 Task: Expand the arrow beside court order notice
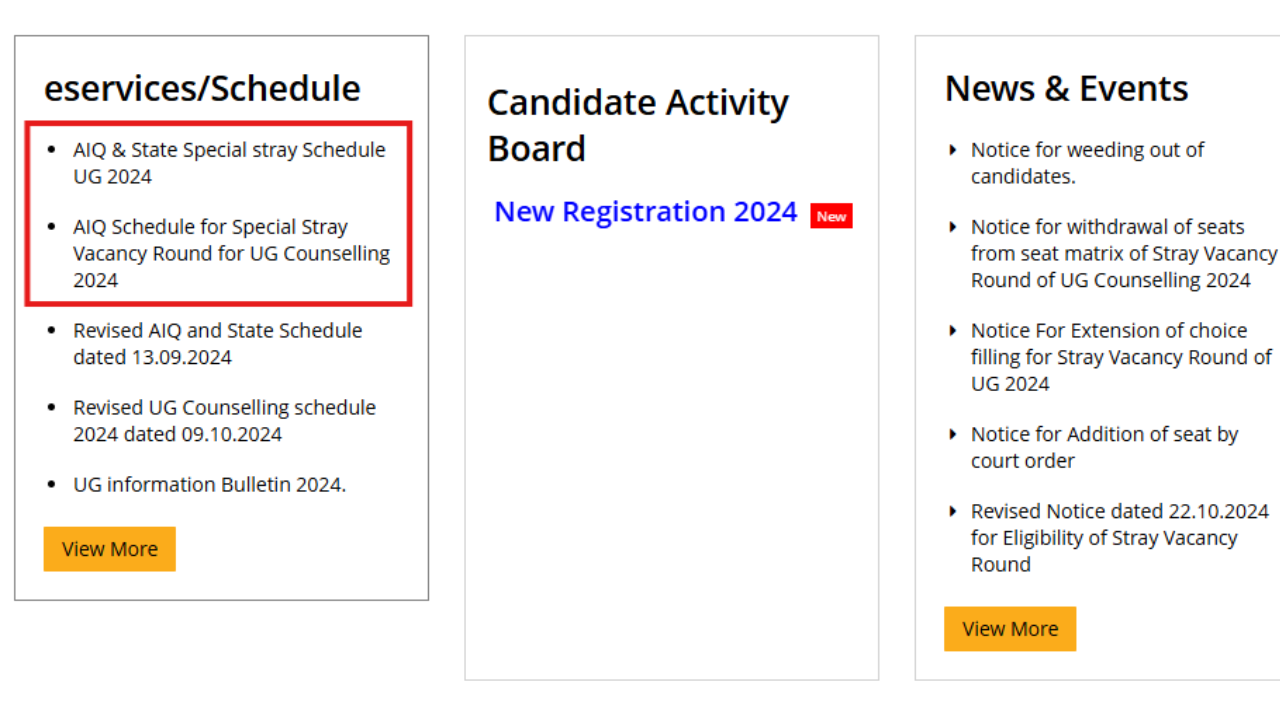tap(951, 434)
